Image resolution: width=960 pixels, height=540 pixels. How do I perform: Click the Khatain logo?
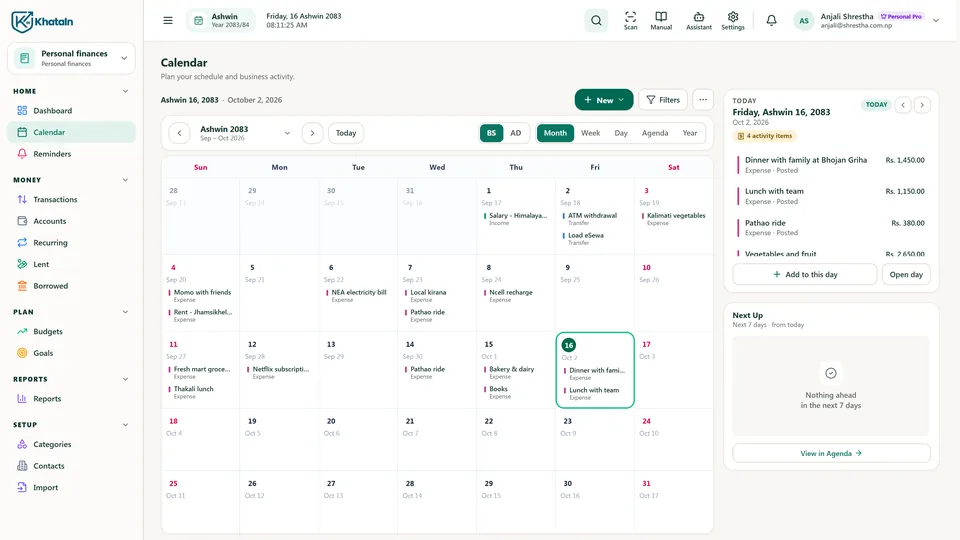click(42, 21)
